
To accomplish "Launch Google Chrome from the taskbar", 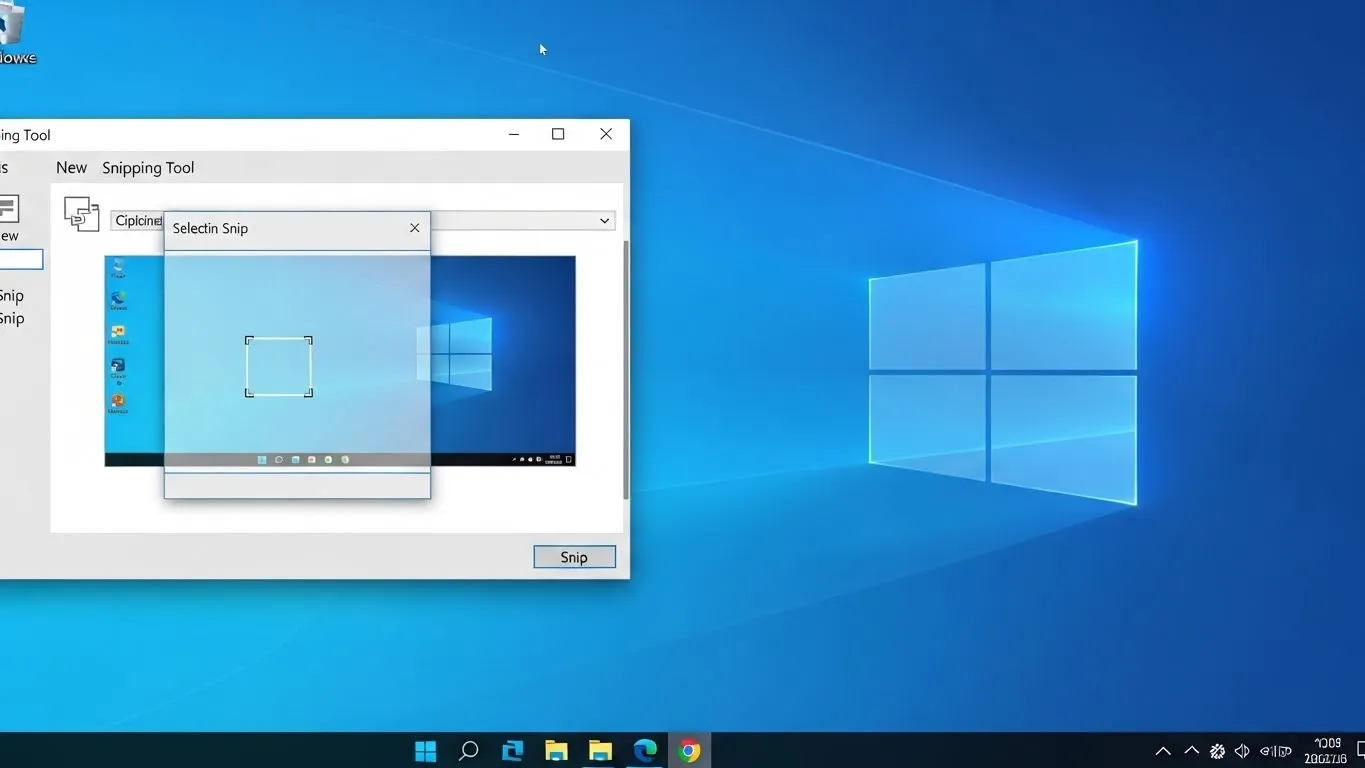I will tap(689, 751).
